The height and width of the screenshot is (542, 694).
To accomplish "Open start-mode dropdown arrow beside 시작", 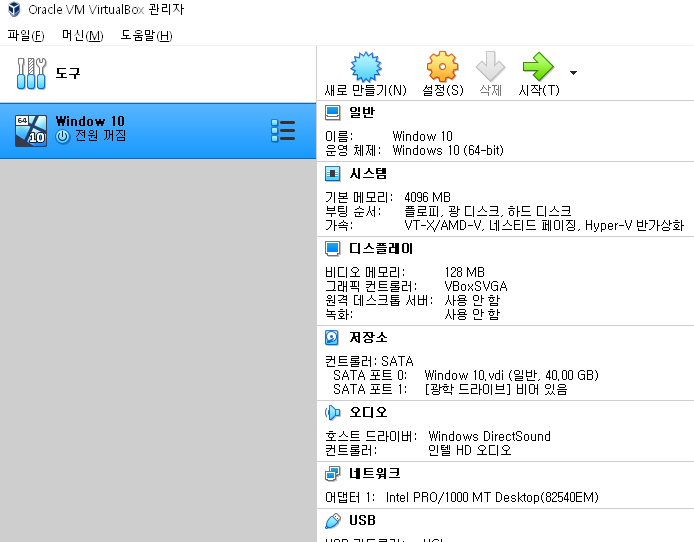I will click(573, 73).
